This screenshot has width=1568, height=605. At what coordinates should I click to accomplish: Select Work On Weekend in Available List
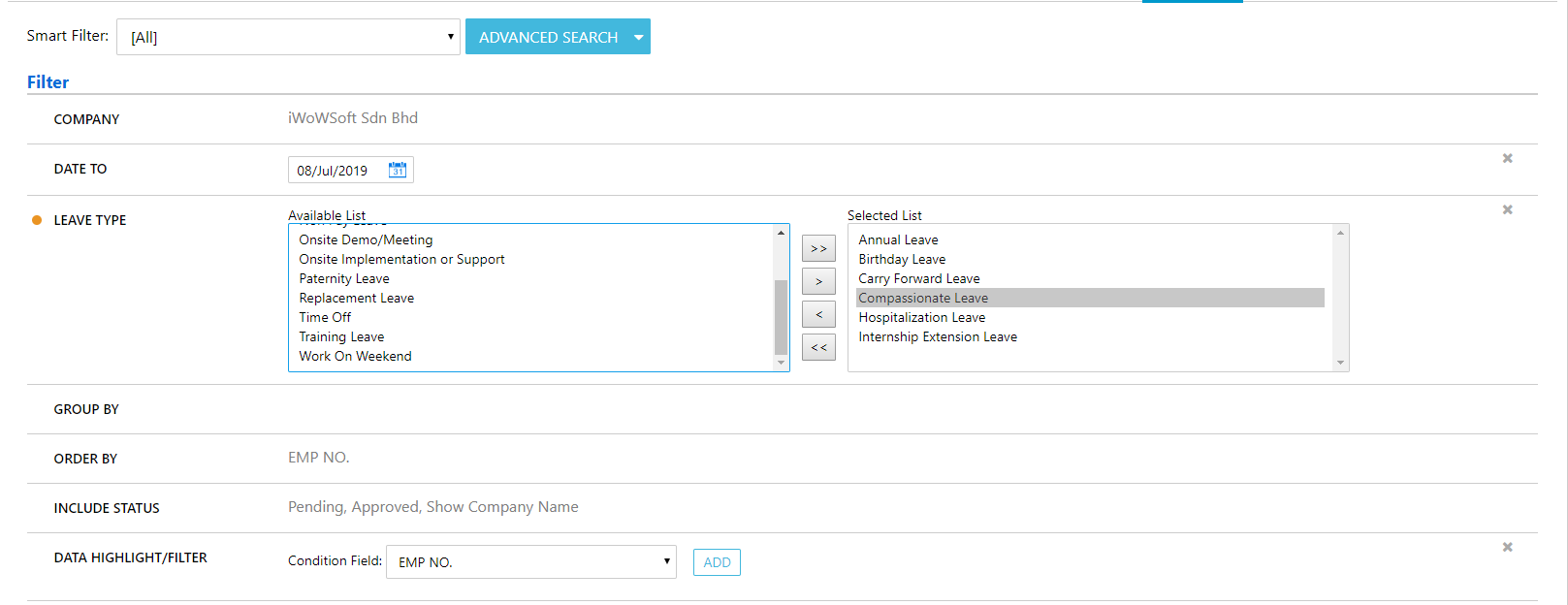click(x=355, y=356)
